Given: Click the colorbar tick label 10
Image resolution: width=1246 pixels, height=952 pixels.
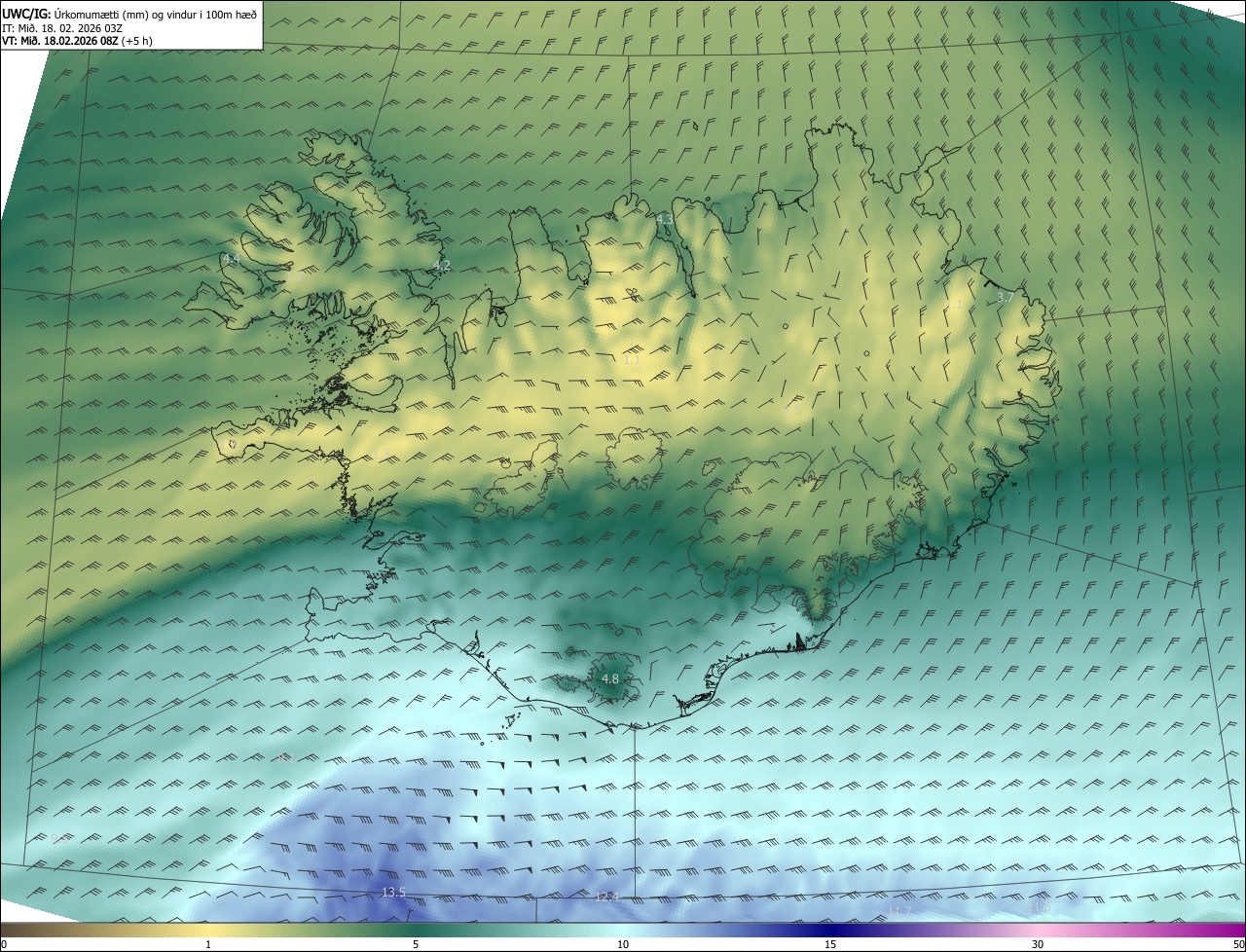Looking at the screenshot, I should 623,944.
